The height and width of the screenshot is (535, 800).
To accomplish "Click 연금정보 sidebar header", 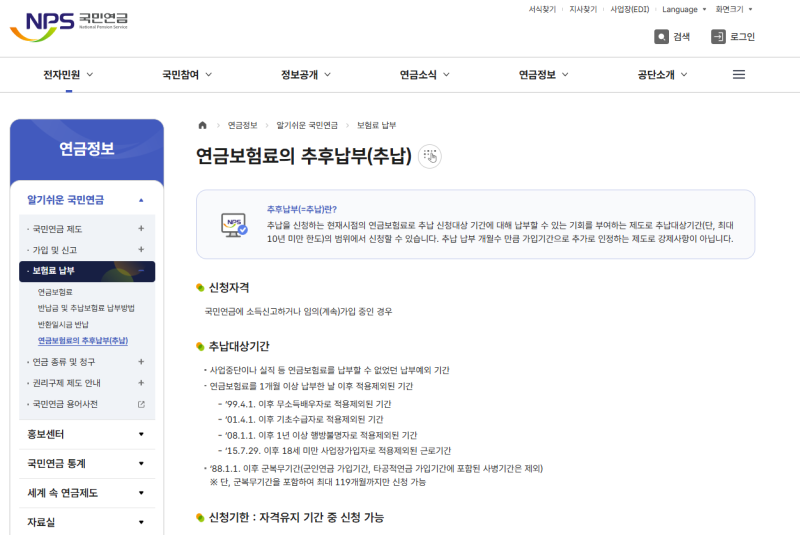I will coord(87,149).
